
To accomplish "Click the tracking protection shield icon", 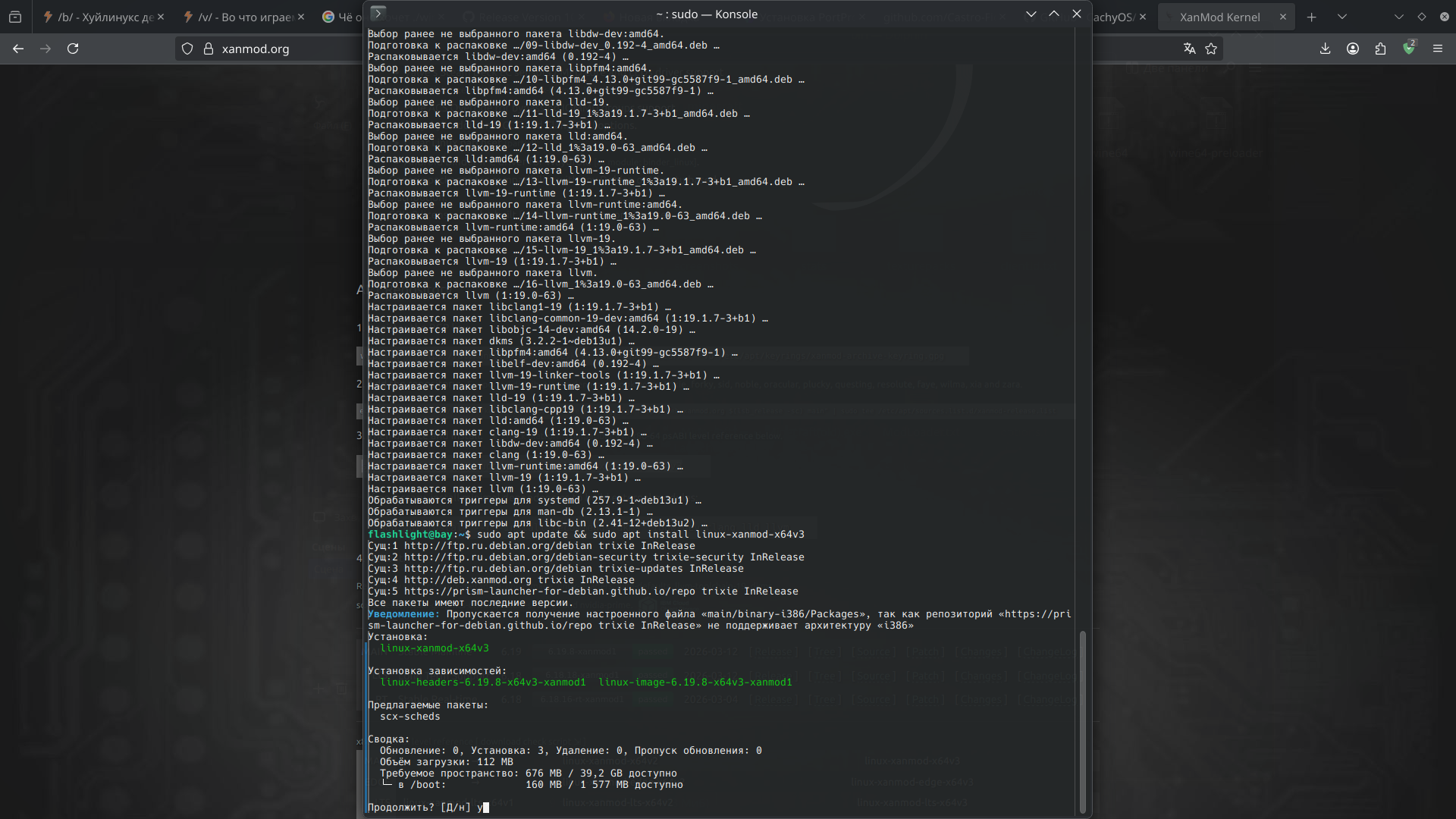I will 187,49.
